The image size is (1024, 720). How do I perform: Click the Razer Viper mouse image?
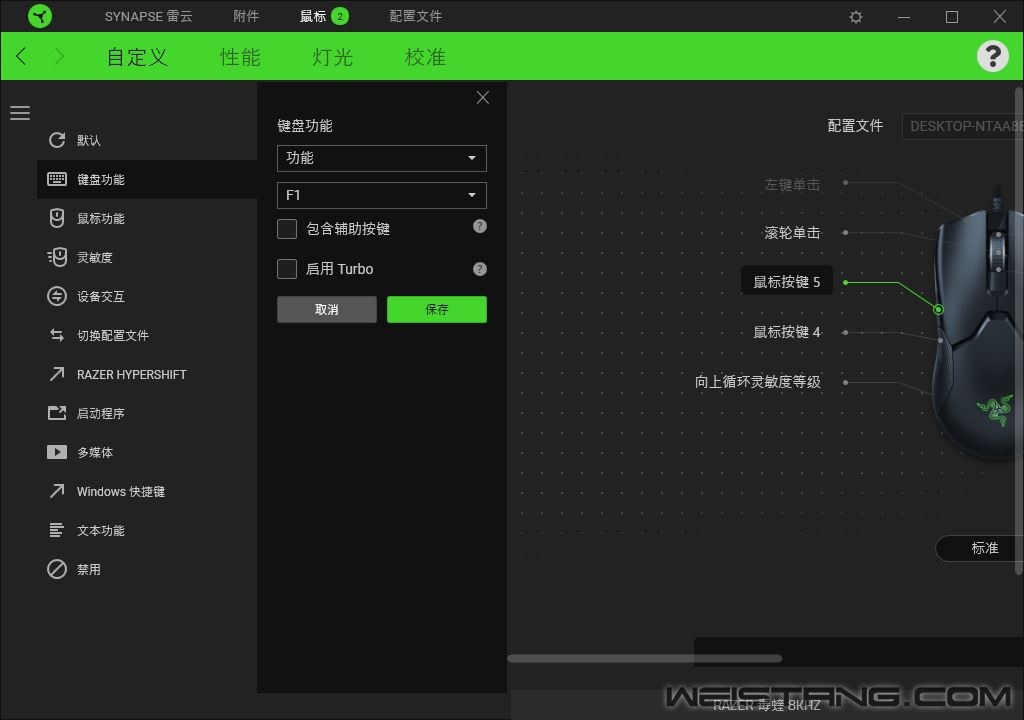click(x=978, y=327)
